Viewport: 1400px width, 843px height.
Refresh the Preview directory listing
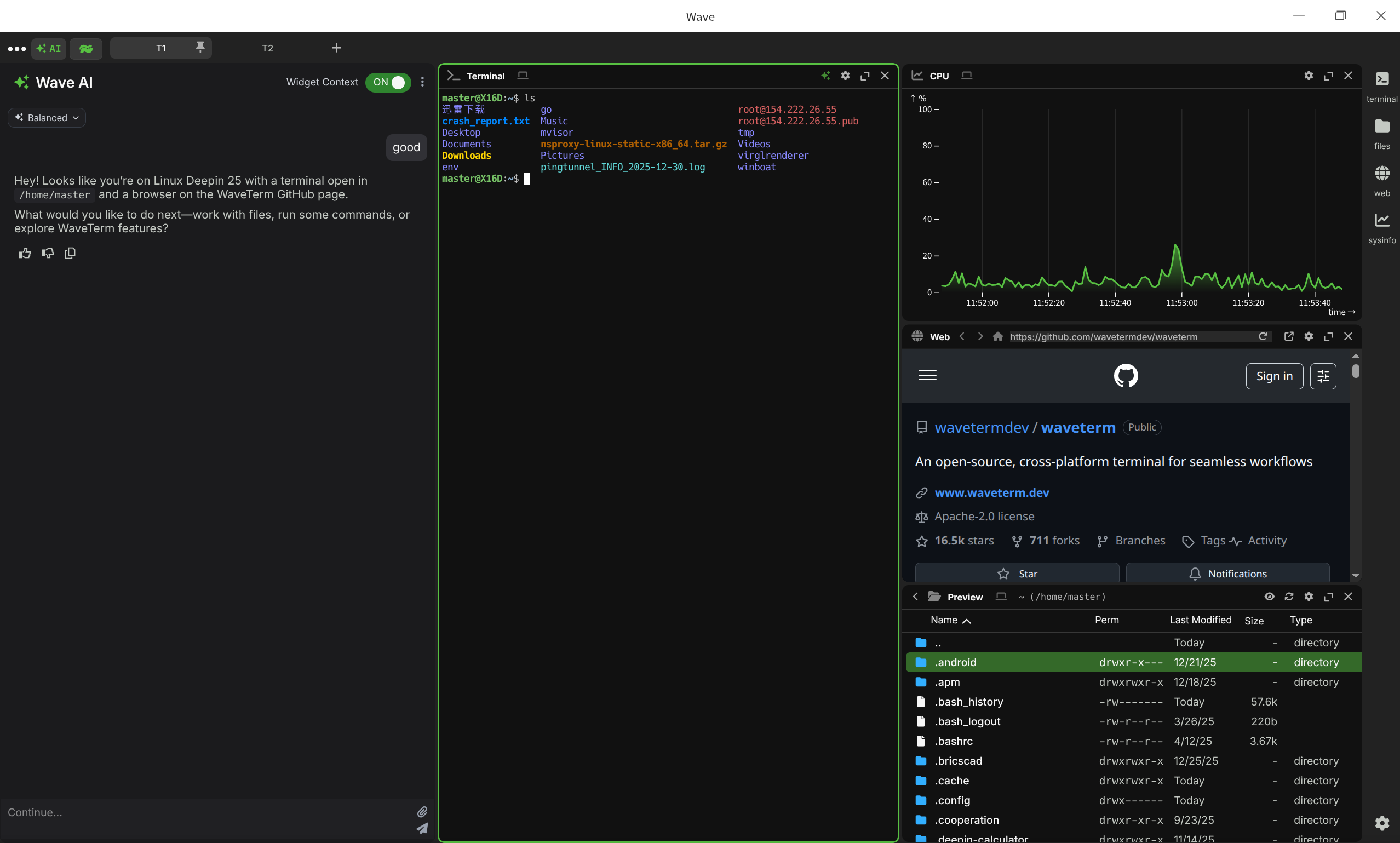[x=1289, y=597]
